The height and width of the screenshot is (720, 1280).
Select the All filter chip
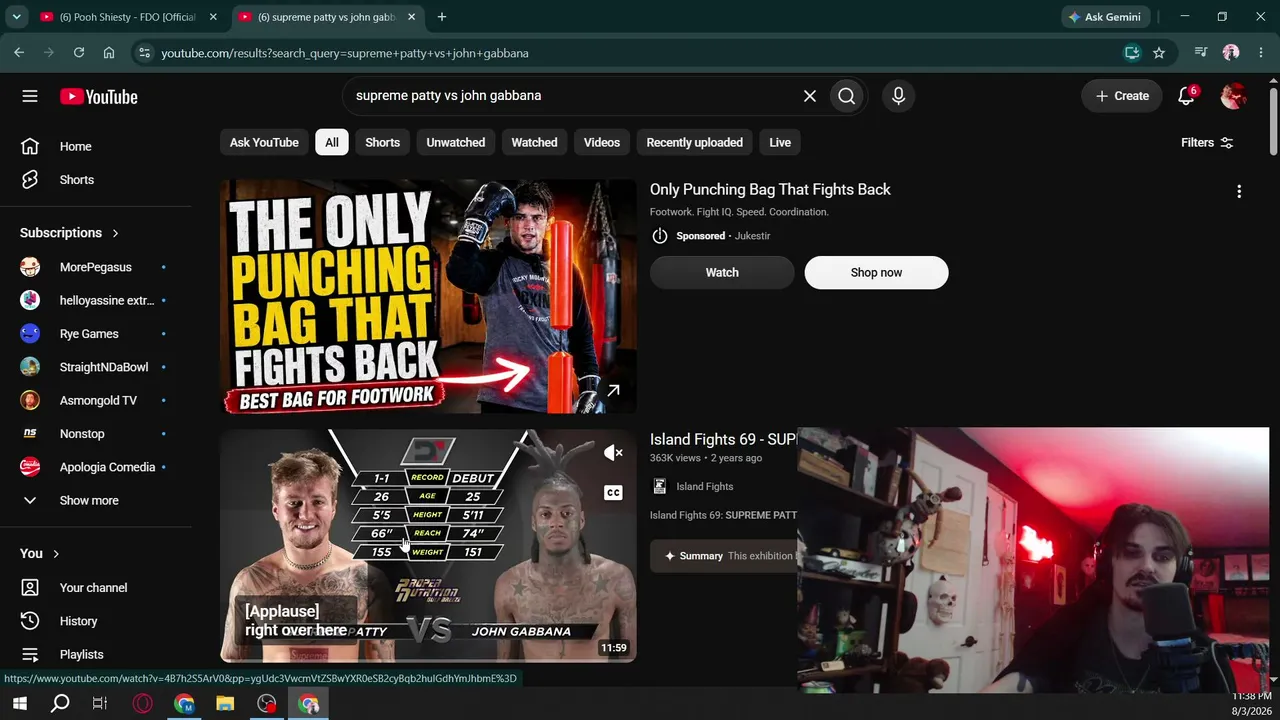click(332, 142)
